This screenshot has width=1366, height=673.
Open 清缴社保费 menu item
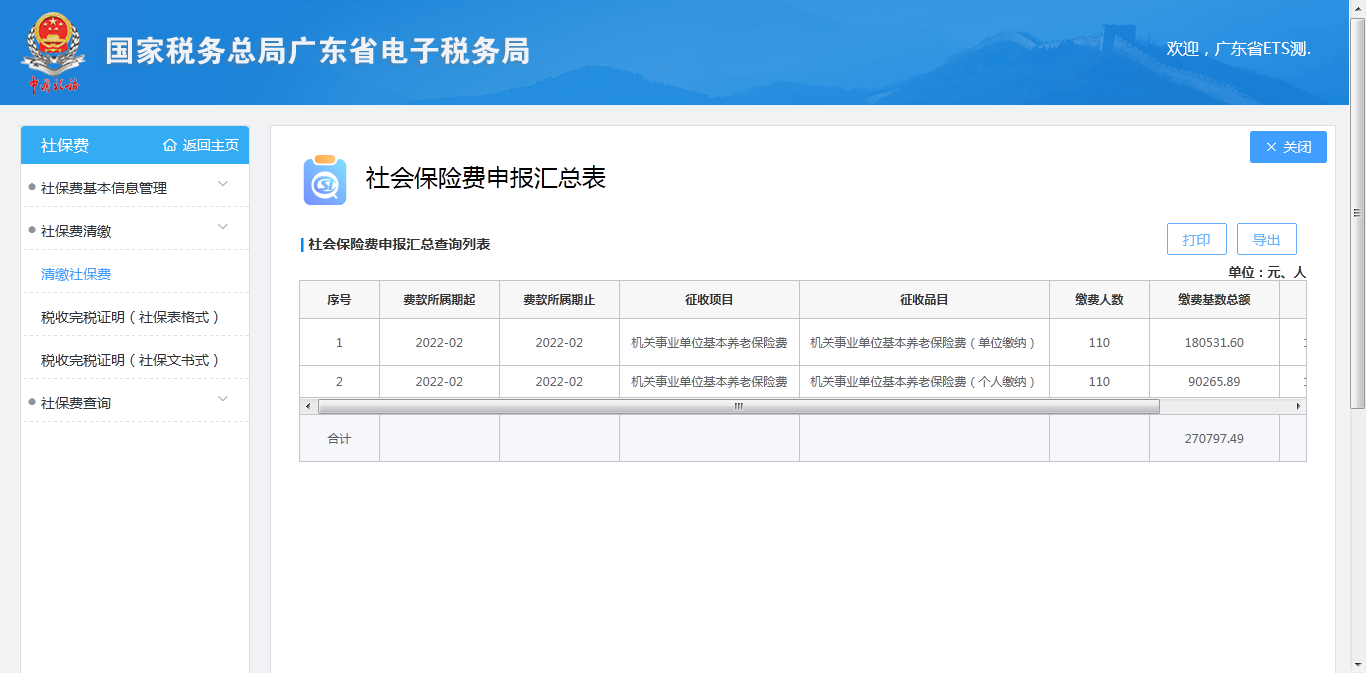click(x=76, y=274)
